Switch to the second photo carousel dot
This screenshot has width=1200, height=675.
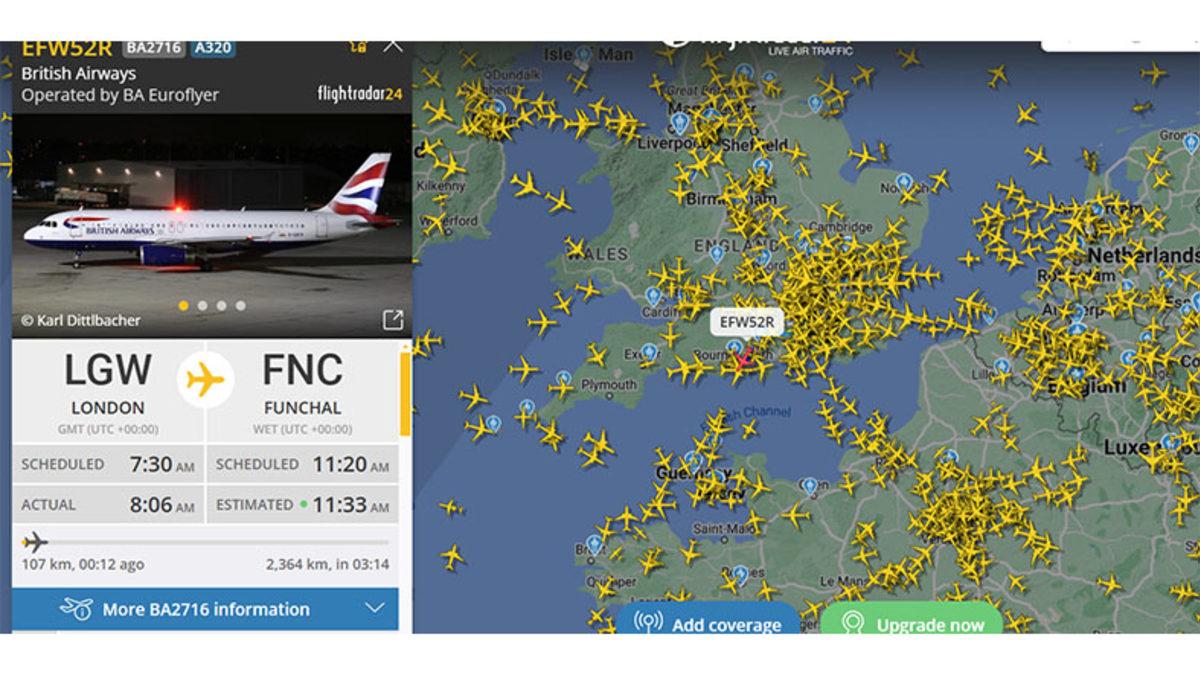[x=202, y=305]
